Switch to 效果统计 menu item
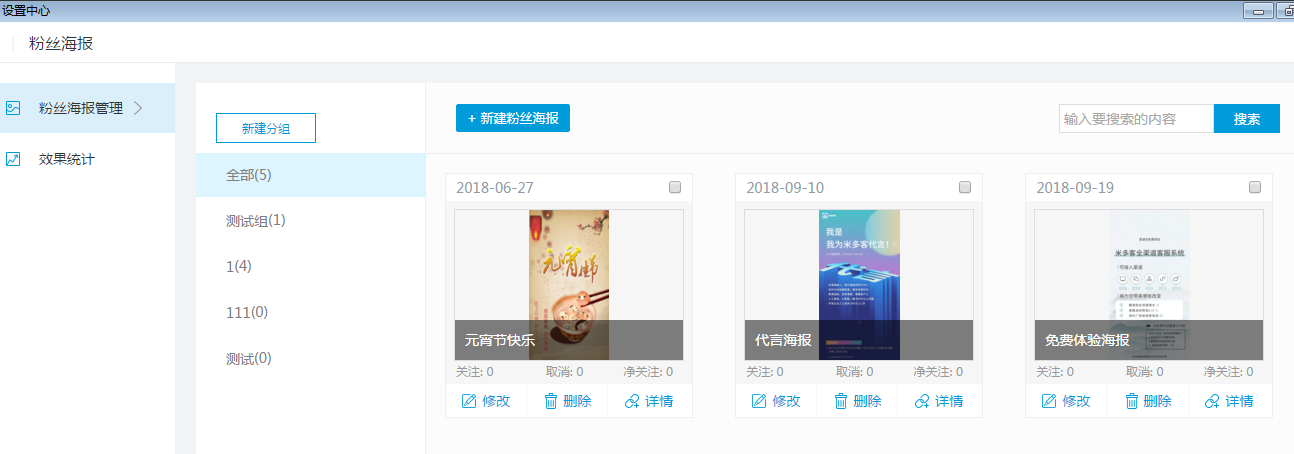Viewport: 1294px width, 454px height. [66, 159]
